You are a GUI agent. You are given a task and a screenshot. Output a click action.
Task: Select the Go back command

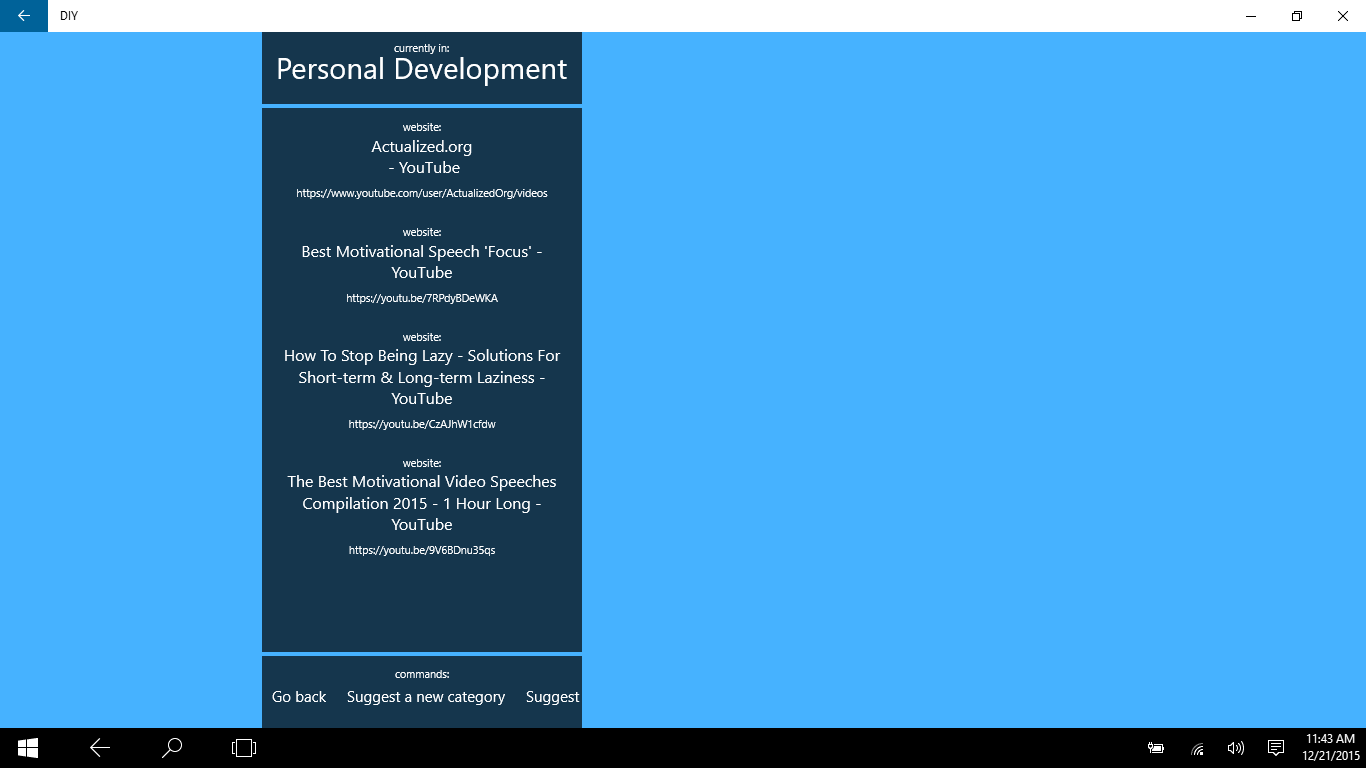click(x=299, y=697)
